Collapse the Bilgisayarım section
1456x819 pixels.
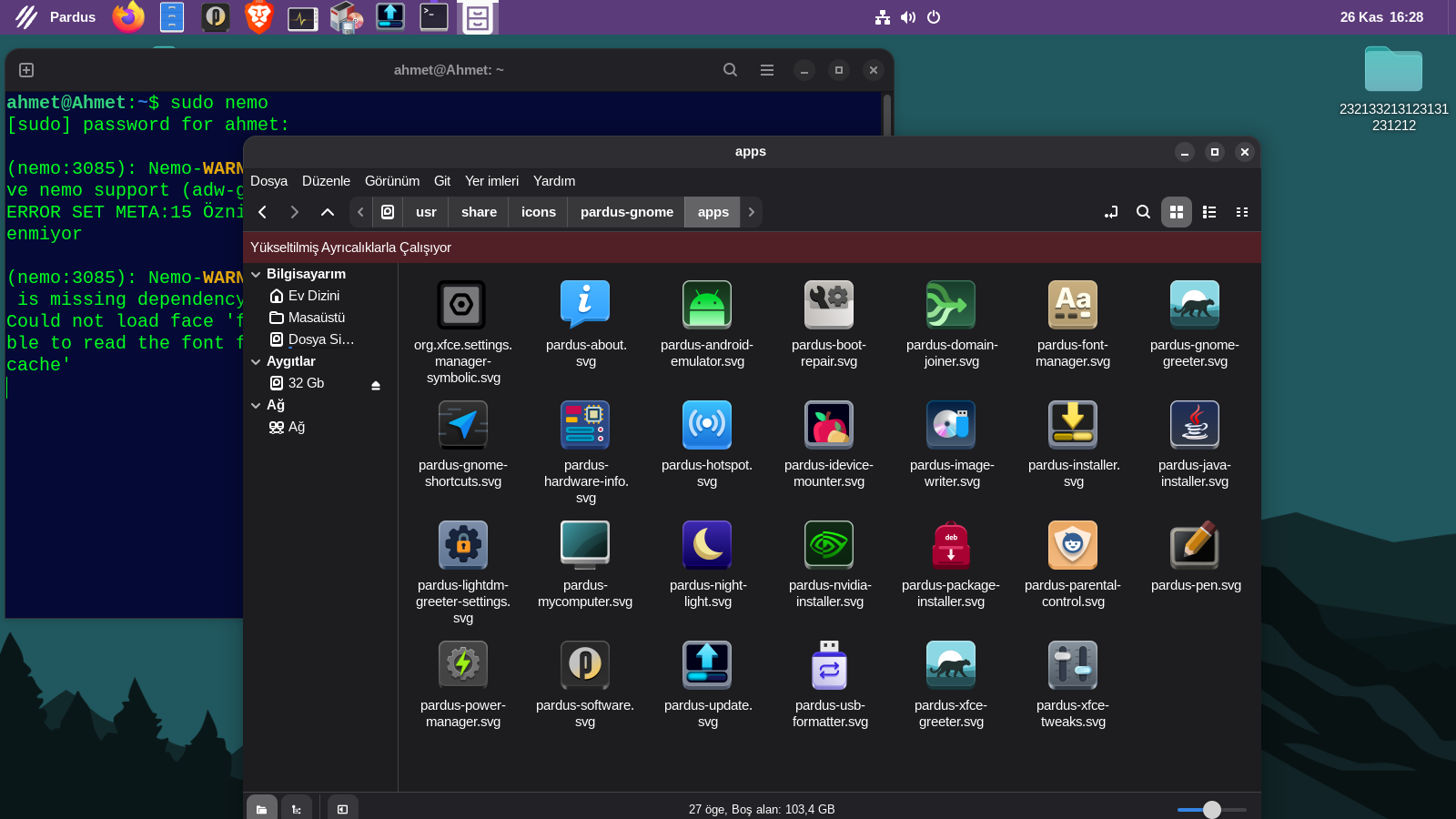coord(256,274)
